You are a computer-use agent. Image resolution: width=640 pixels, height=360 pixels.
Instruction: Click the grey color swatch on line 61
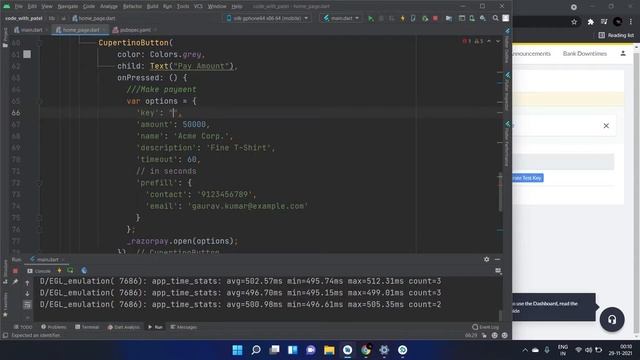point(27,54)
